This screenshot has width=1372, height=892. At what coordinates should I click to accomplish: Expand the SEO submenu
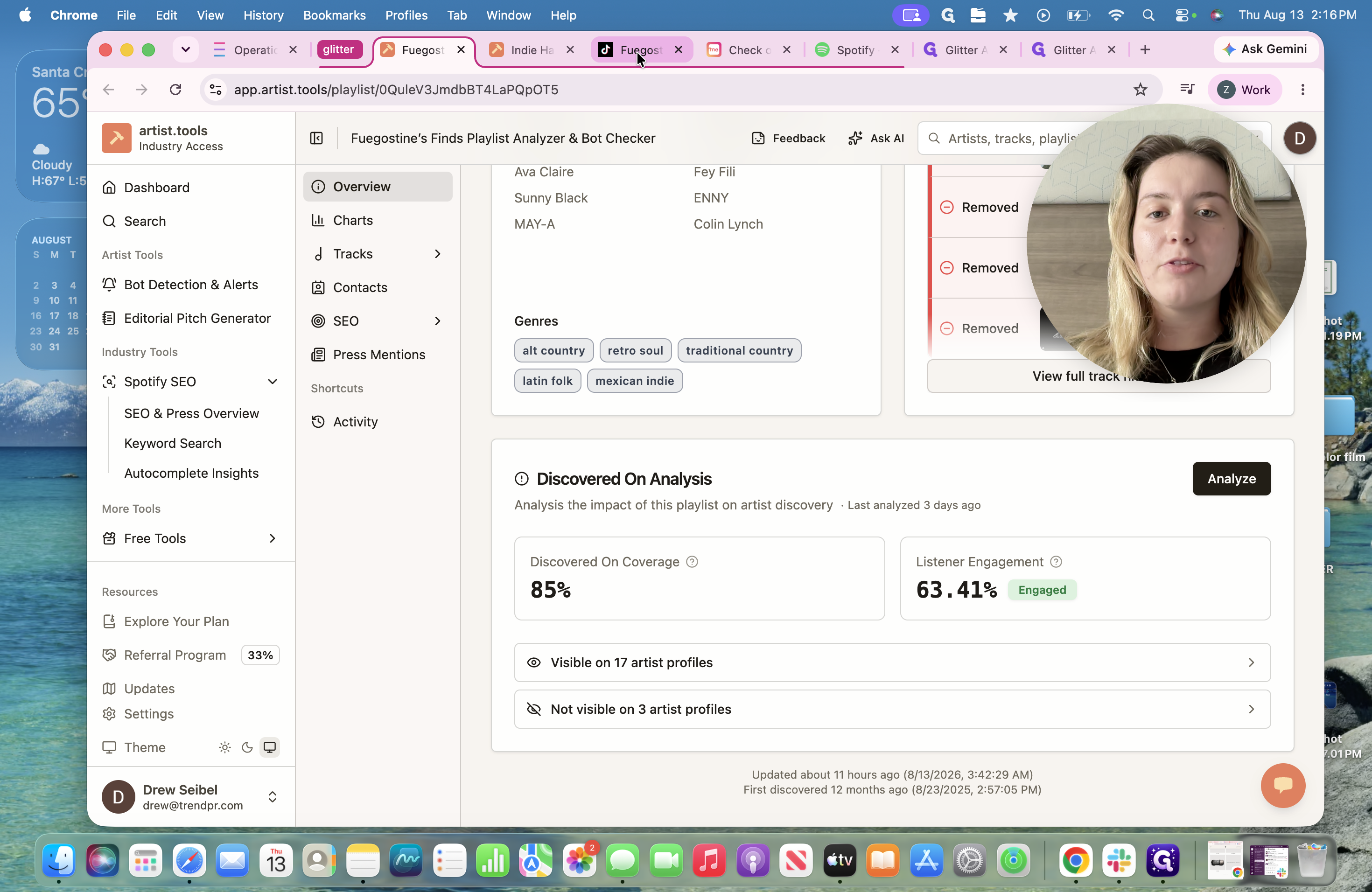click(x=438, y=321)
